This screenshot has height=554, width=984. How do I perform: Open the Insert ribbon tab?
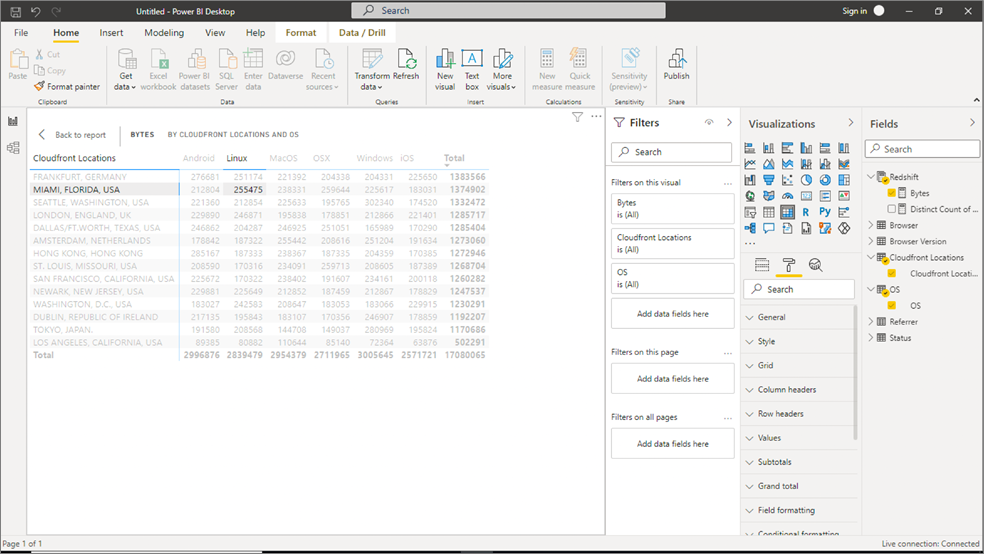pyautogui.click(x=111, y=33)
